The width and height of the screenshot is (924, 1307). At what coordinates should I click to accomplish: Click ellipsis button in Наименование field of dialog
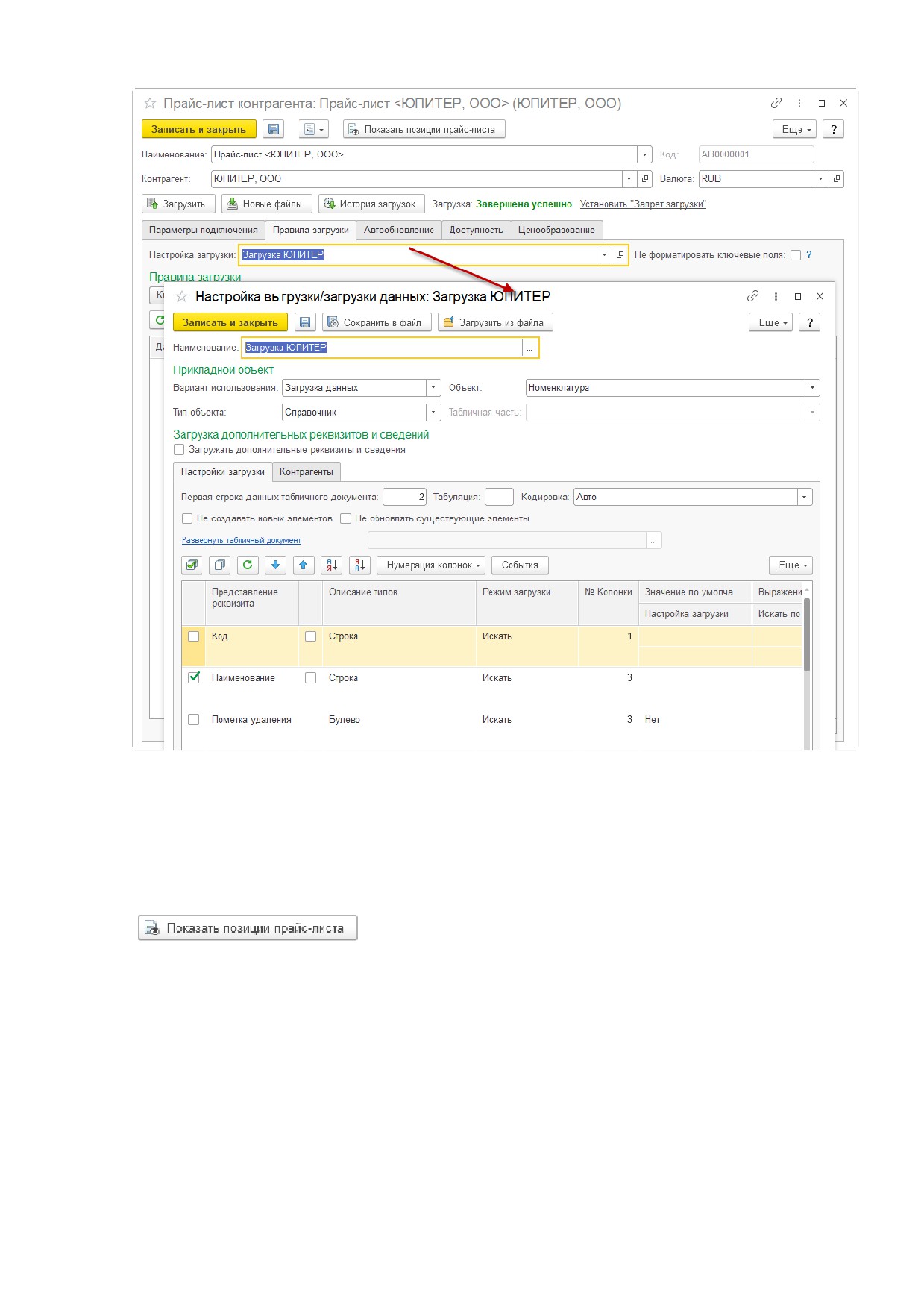tap(529, 348)
